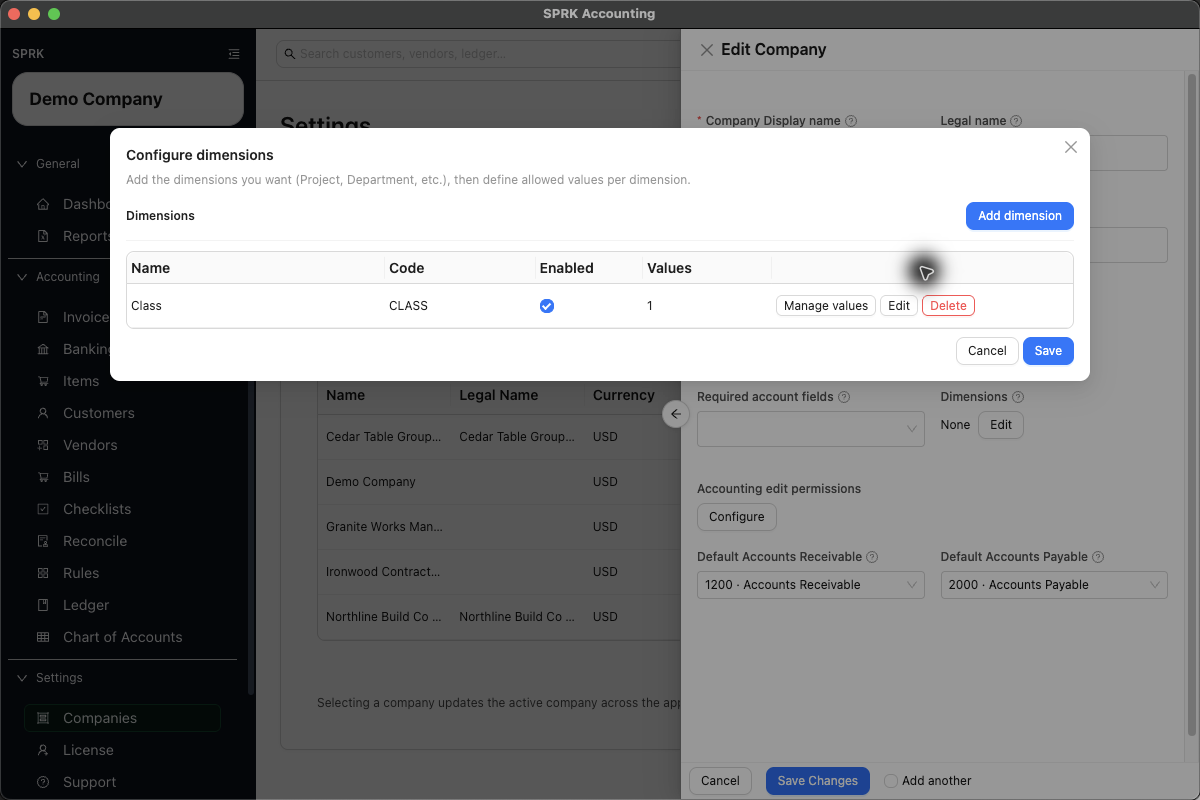1200x800 pixels.
Task: Click help icon next to Dimensions label
Action: tap(1018, 397)
